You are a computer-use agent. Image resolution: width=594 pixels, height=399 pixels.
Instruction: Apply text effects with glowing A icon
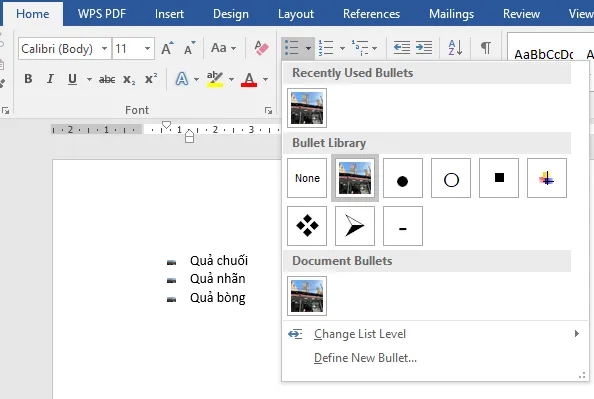(181, 79)
